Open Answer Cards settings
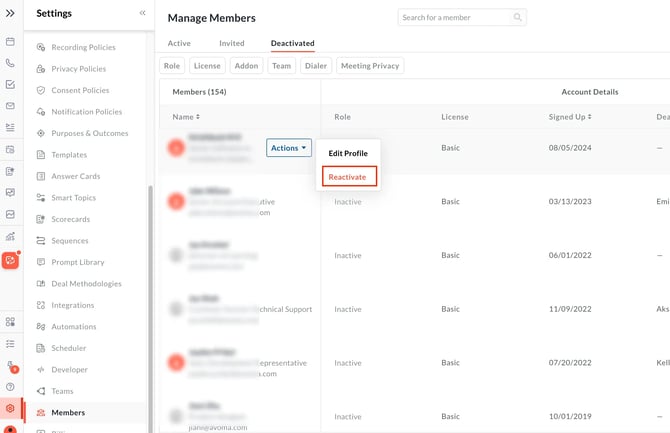The height and width of the screenshot is (433, 670). coord(76,176)
